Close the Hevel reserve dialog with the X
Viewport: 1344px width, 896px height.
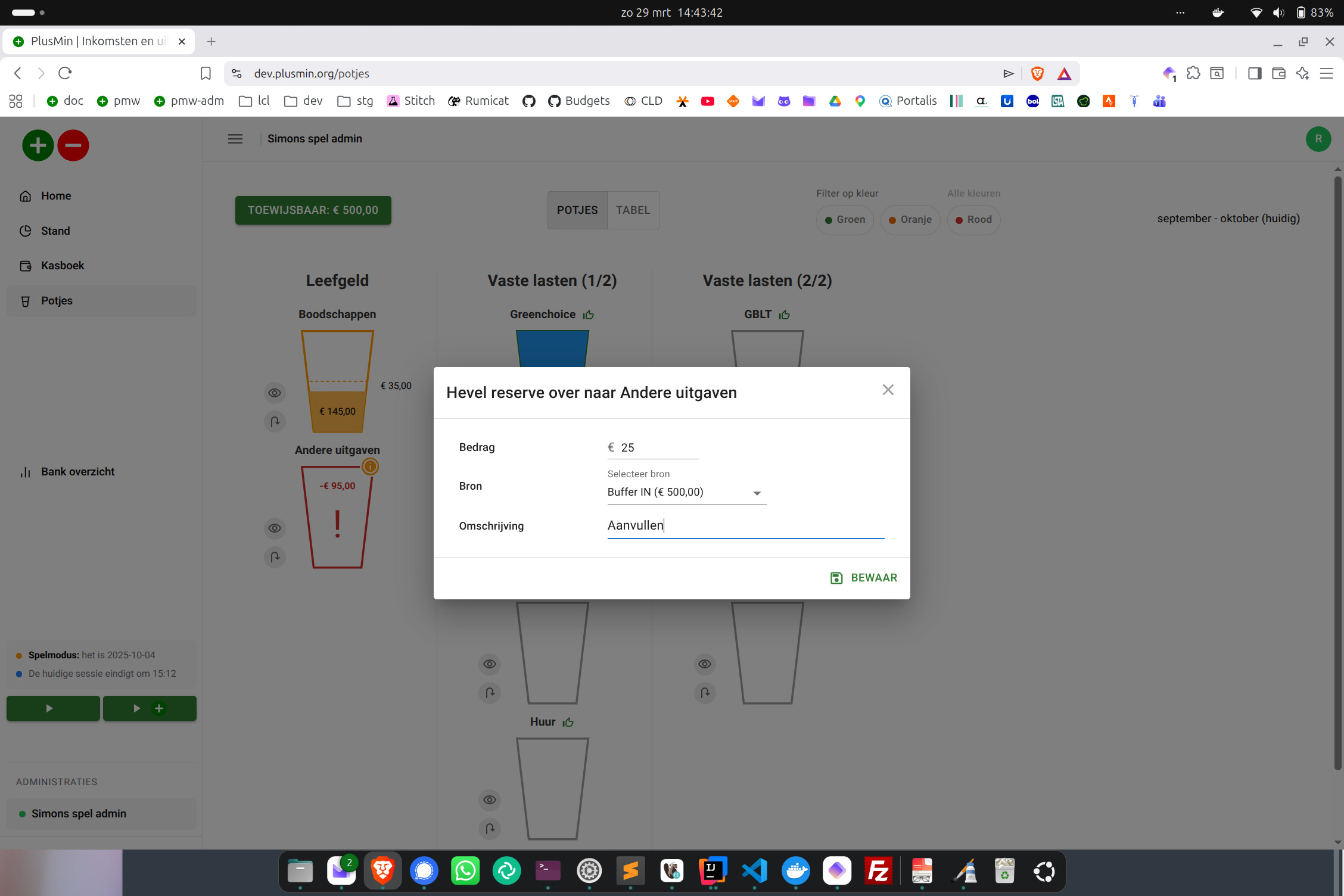pyautogui.click(x=888, y=390)
